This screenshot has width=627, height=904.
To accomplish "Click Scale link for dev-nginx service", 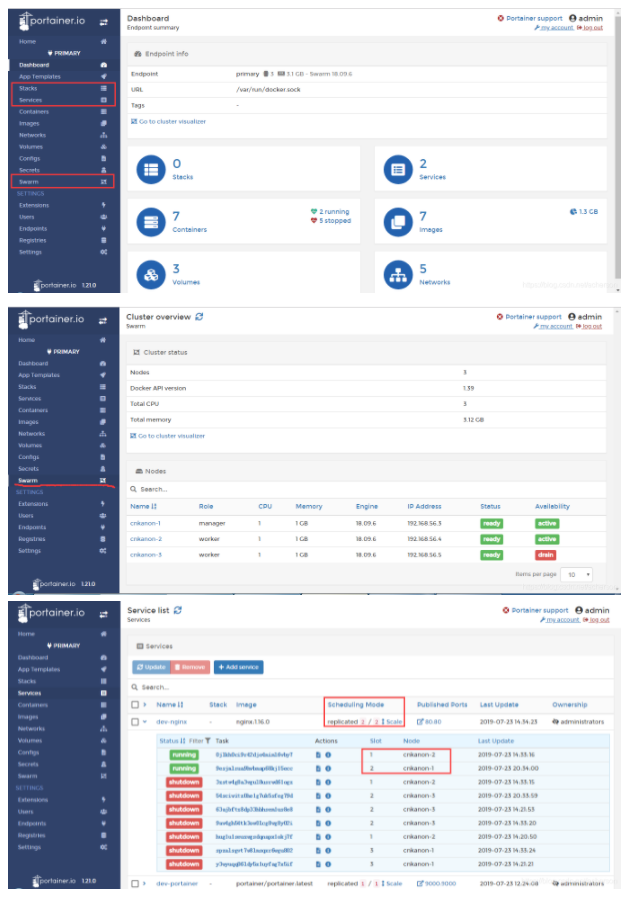I will [x=393, y=721].
